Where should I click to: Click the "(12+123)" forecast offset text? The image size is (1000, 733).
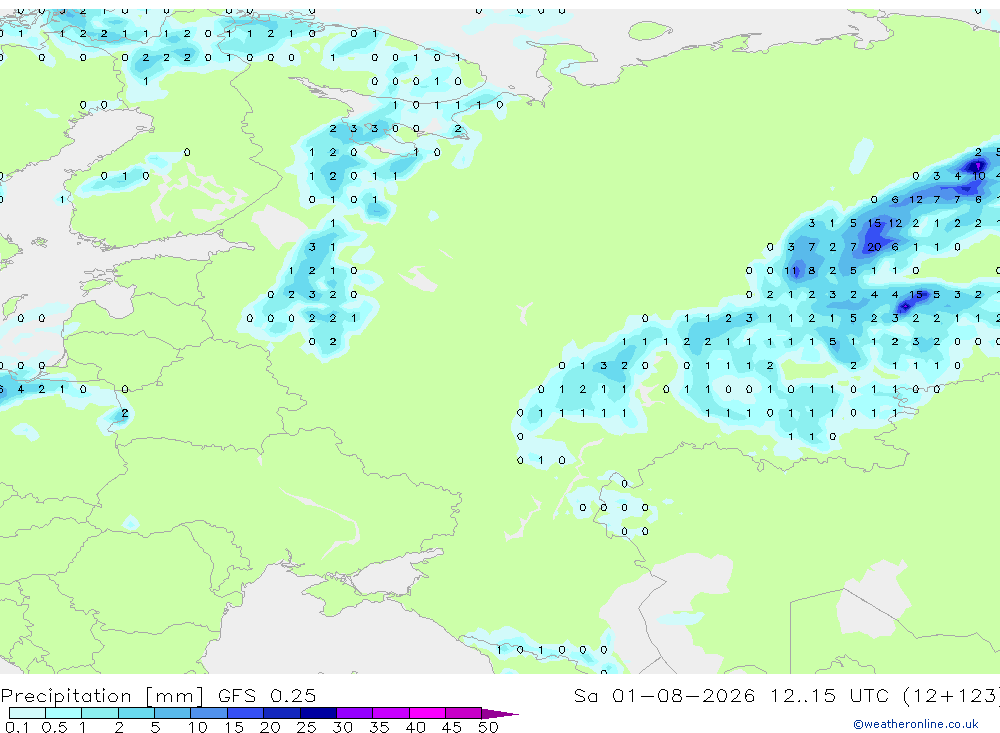(x=951, y=696)
